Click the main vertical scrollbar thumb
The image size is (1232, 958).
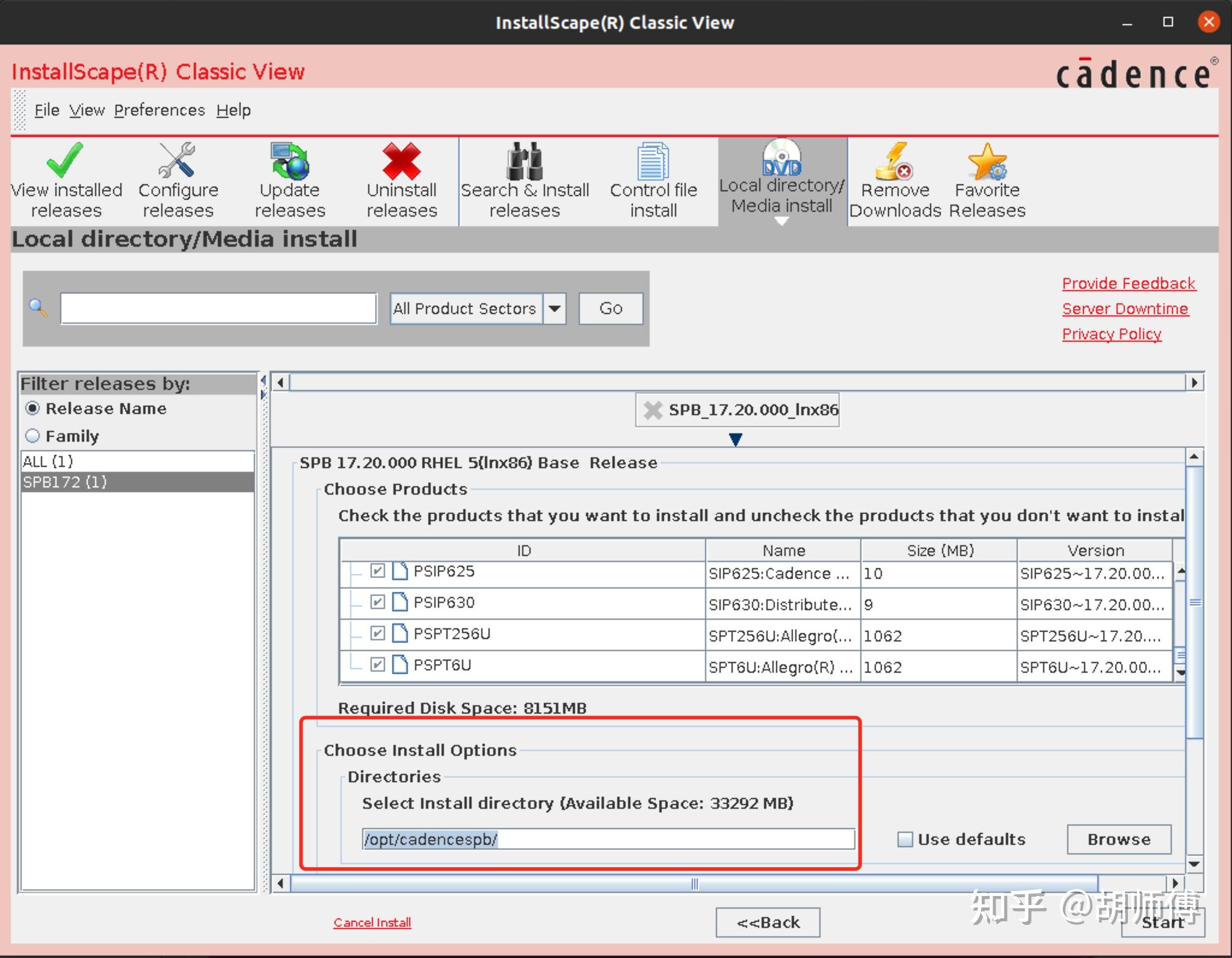click(1194, 602)
